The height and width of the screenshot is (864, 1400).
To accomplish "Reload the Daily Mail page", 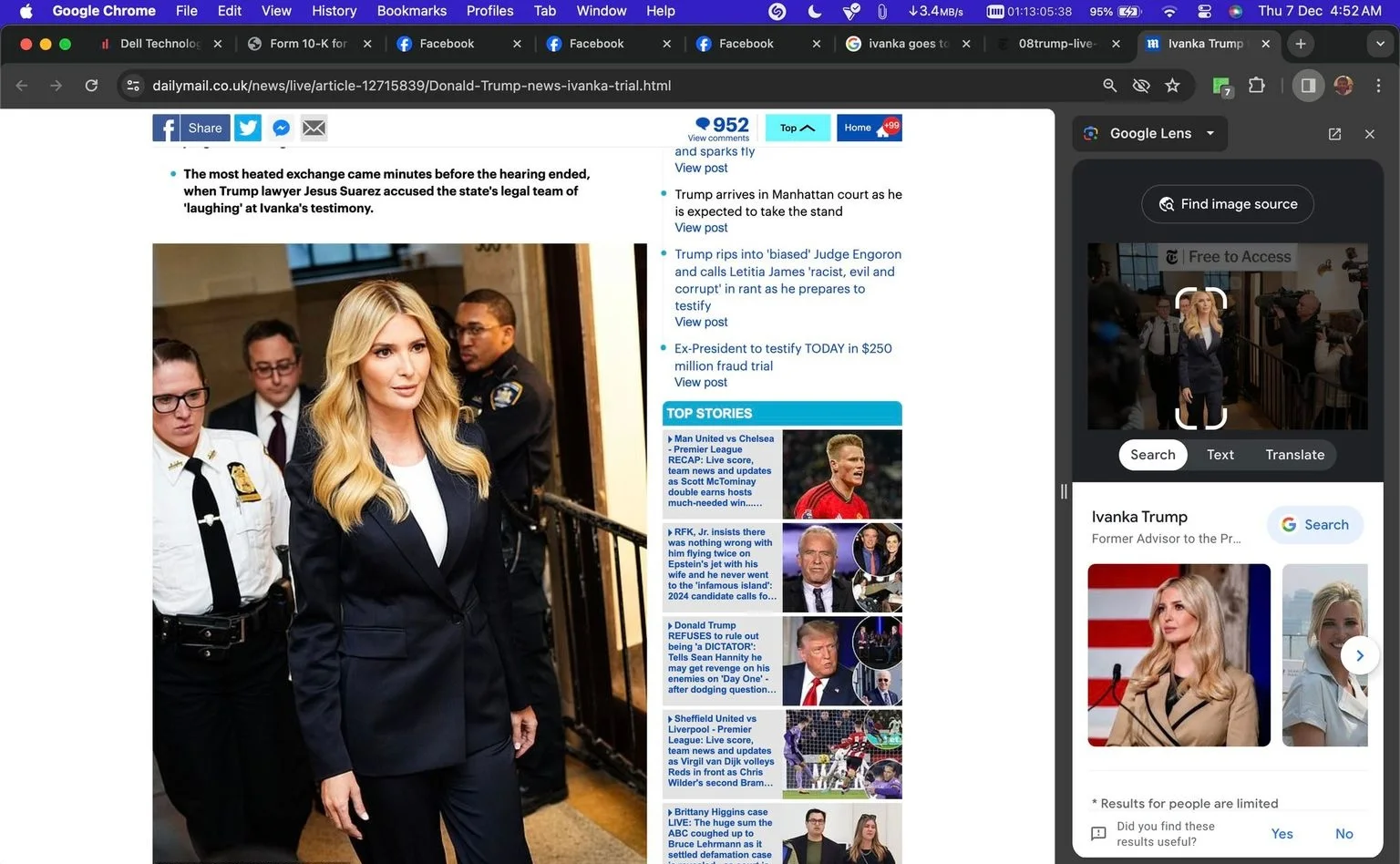I will (91, 86).
